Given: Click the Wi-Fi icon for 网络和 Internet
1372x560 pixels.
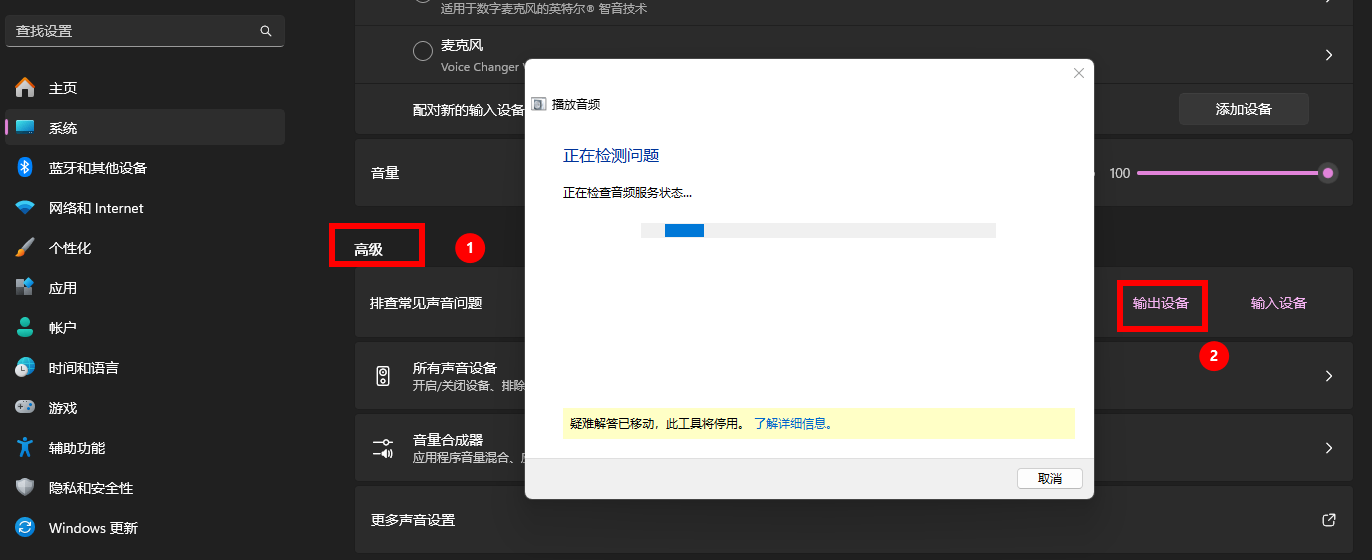Looking at the screenshot, I should (25, 208).
